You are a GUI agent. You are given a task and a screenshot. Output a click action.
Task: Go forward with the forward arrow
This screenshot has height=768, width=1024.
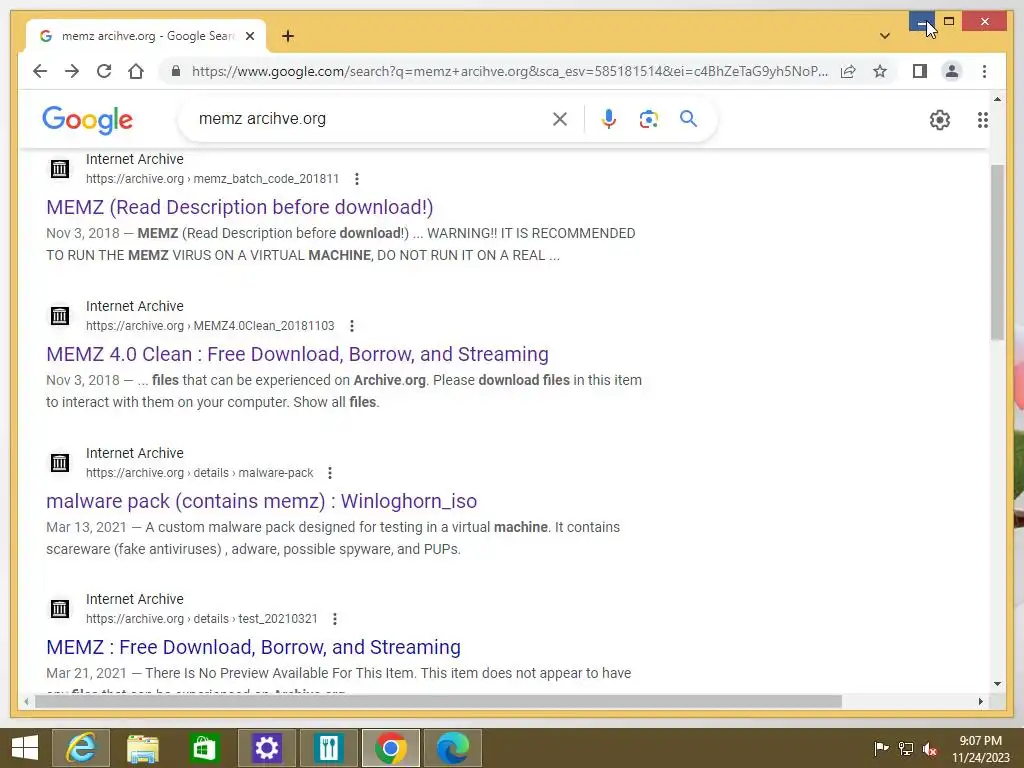[x=72, y=71]
